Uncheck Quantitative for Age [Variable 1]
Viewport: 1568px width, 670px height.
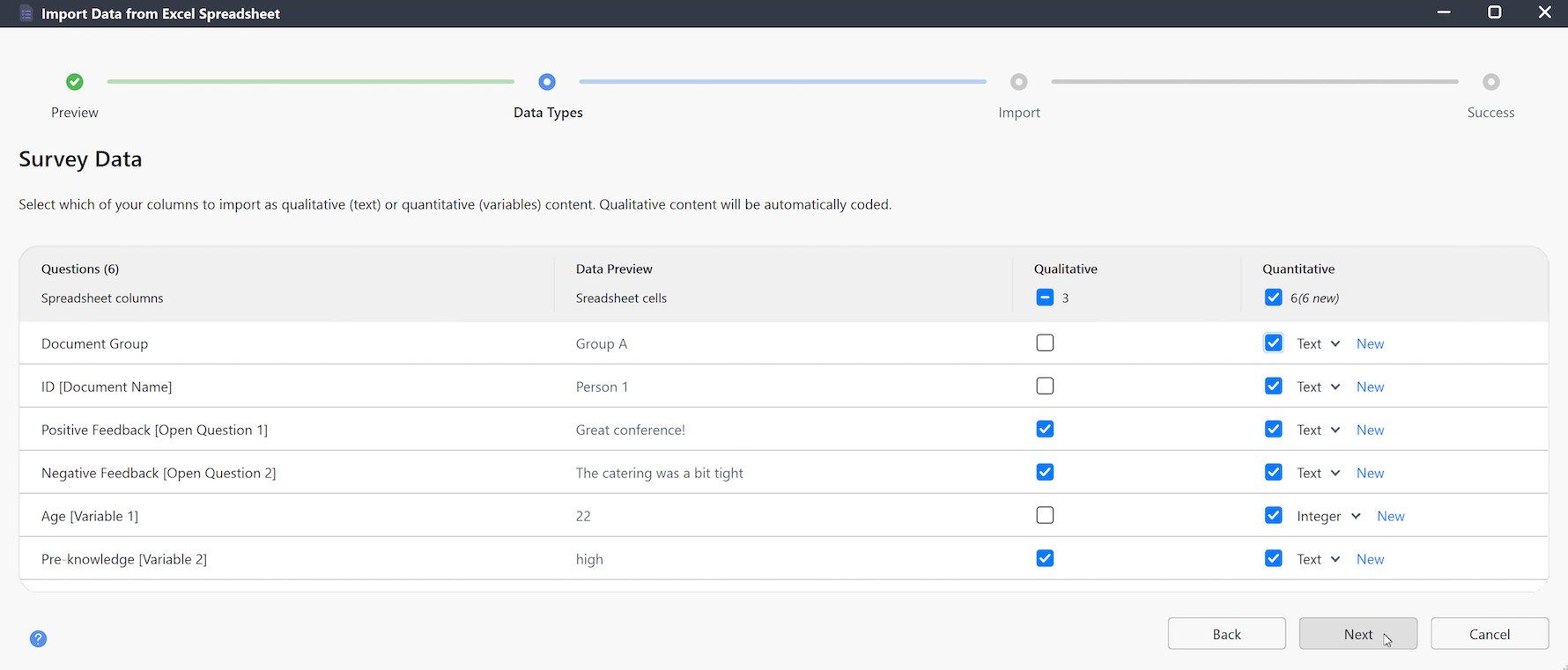tap(1274, 516)
